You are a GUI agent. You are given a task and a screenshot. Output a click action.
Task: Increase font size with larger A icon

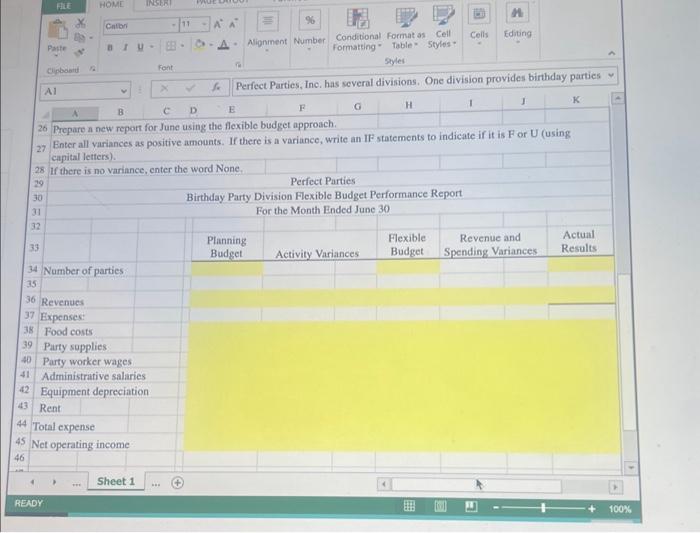[x=217, y=24]
